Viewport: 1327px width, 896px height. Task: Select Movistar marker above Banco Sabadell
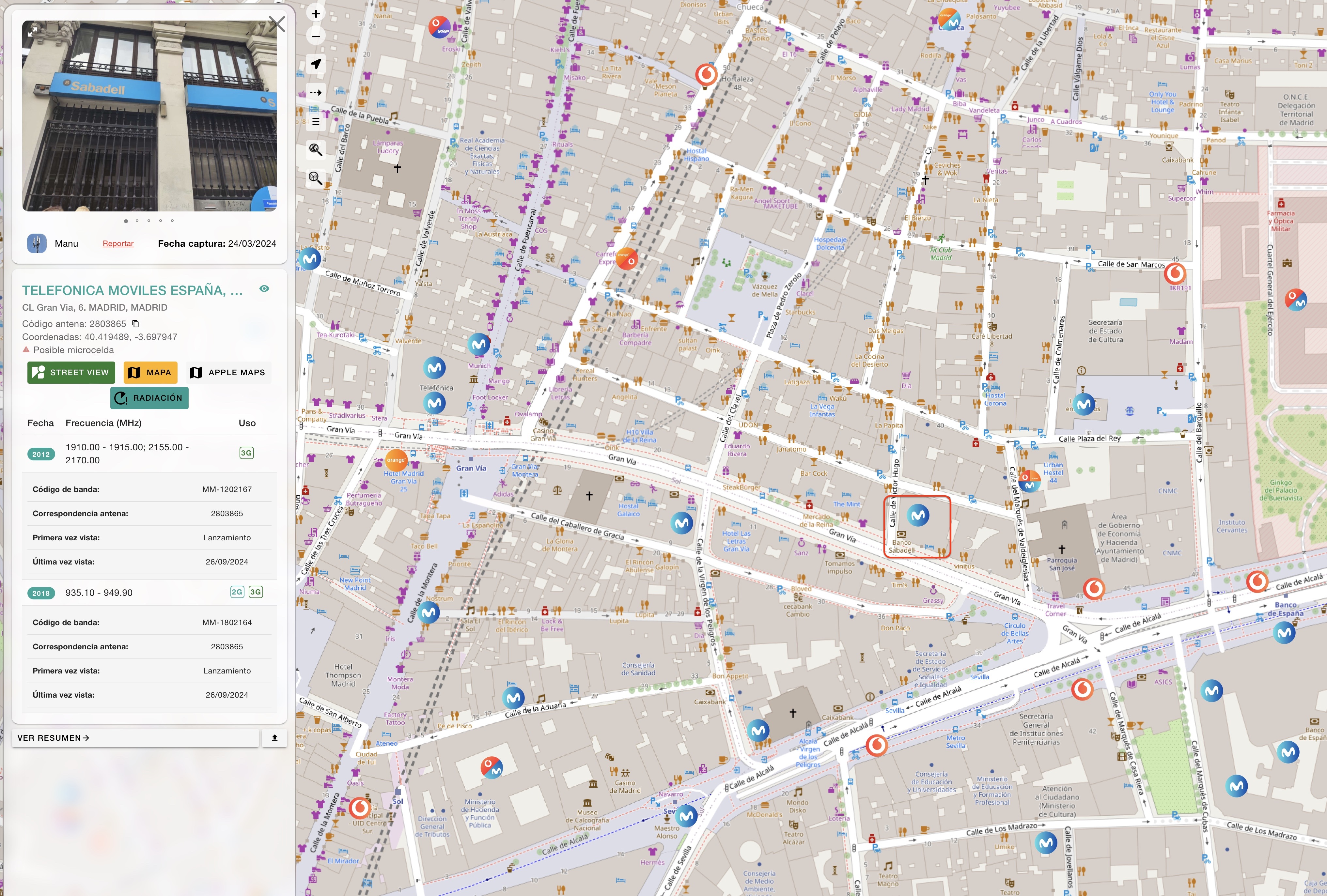[918, 515]
